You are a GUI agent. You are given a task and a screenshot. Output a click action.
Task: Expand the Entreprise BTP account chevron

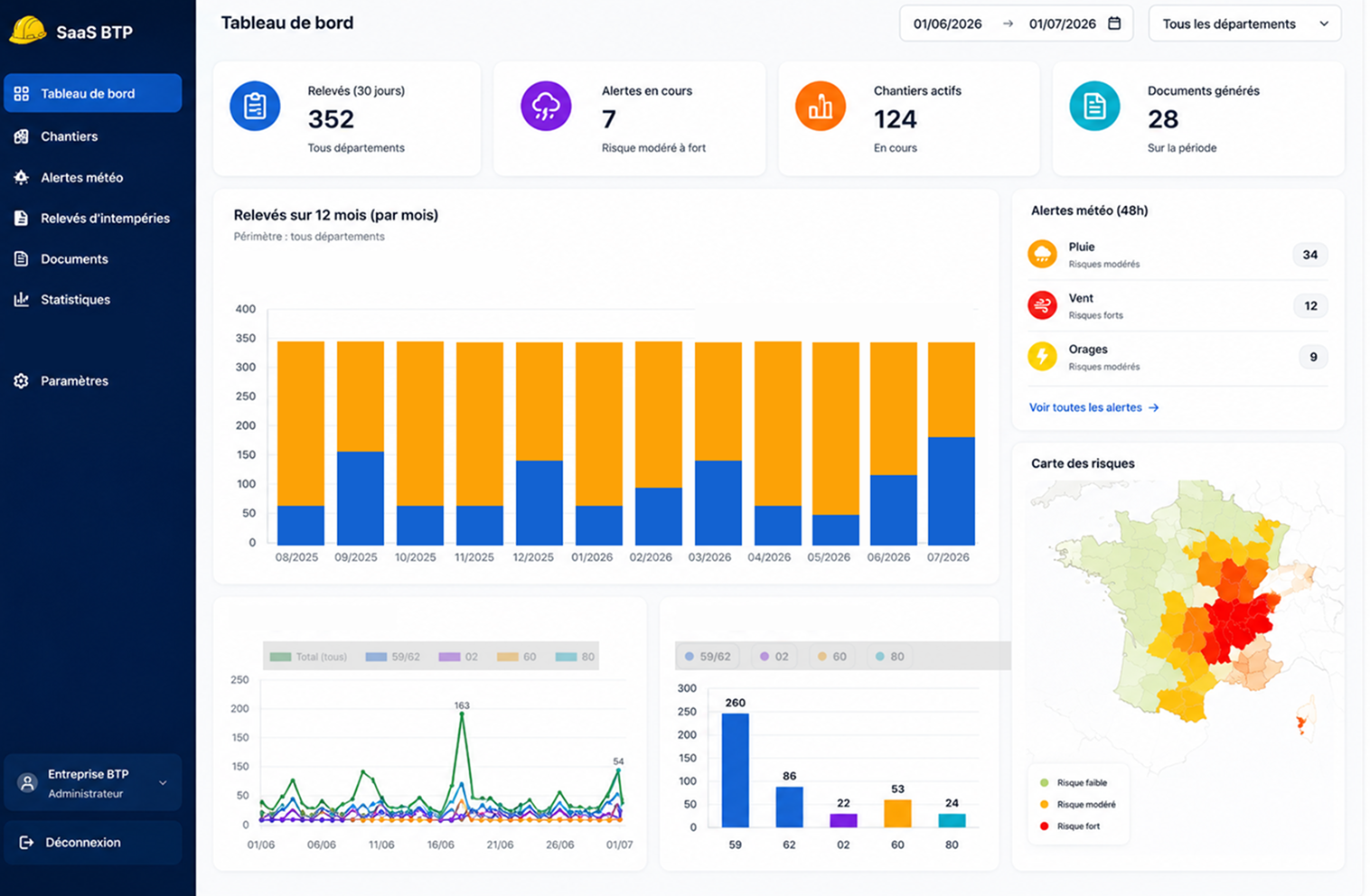[163, 783]
